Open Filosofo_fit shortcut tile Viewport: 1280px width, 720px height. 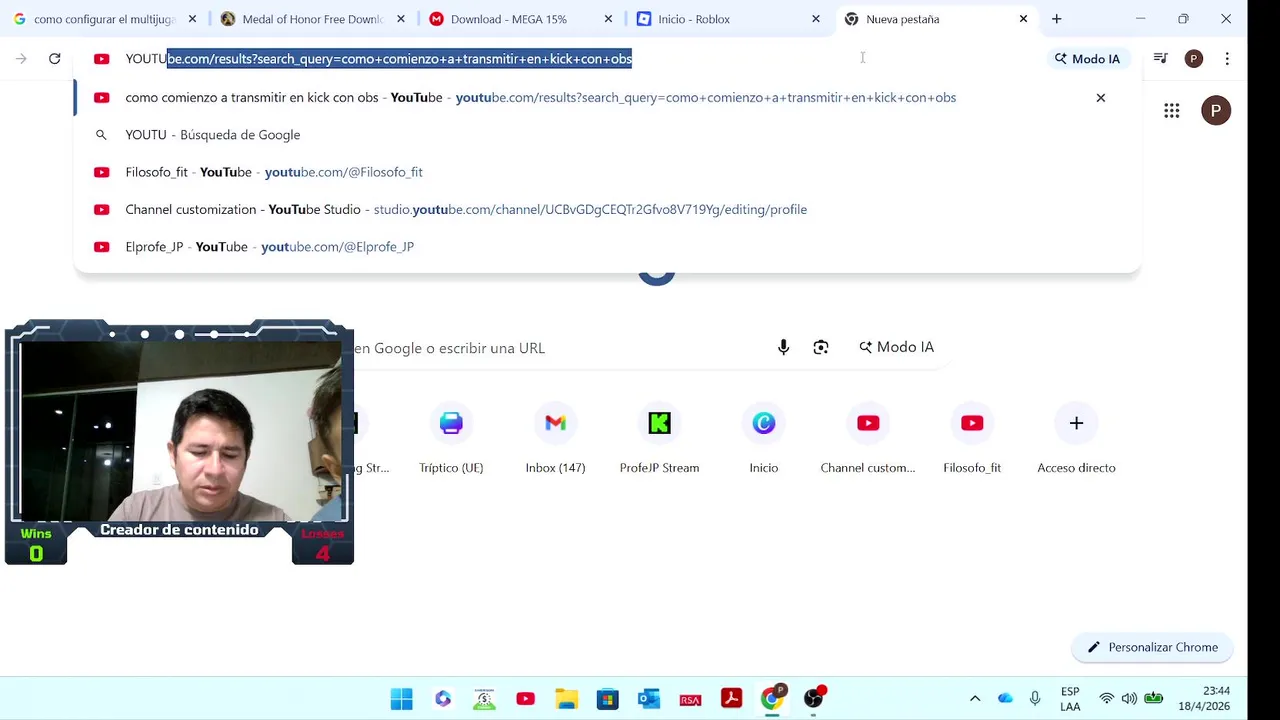(x=972, y=440)
